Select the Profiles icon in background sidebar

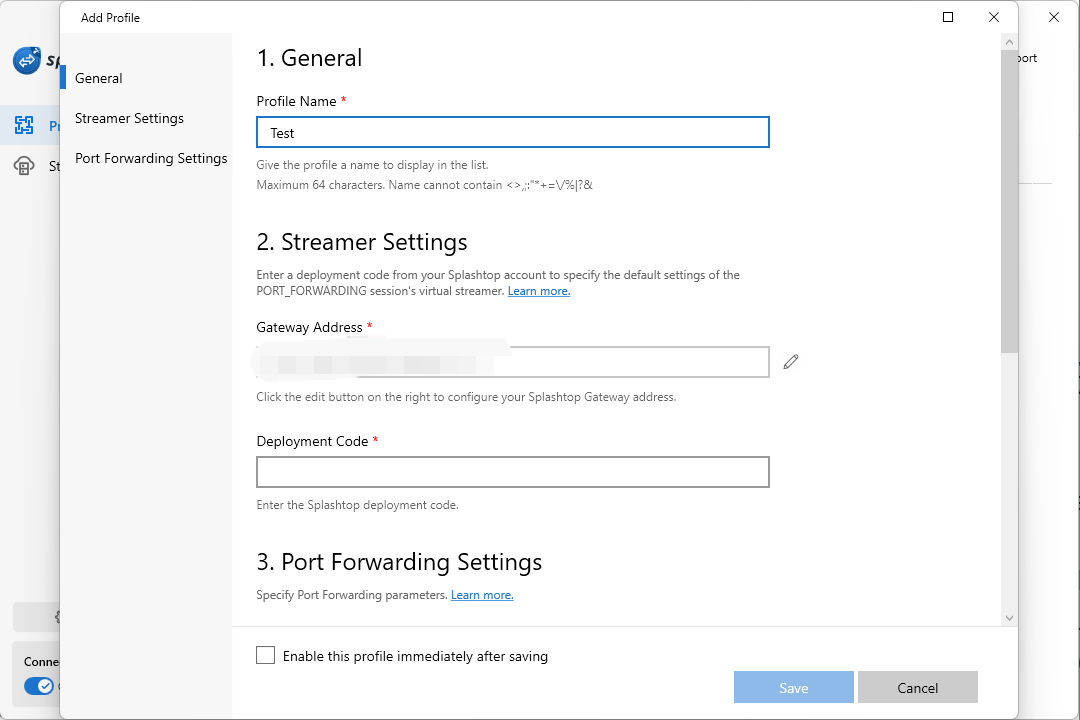(x=24, y=125)
